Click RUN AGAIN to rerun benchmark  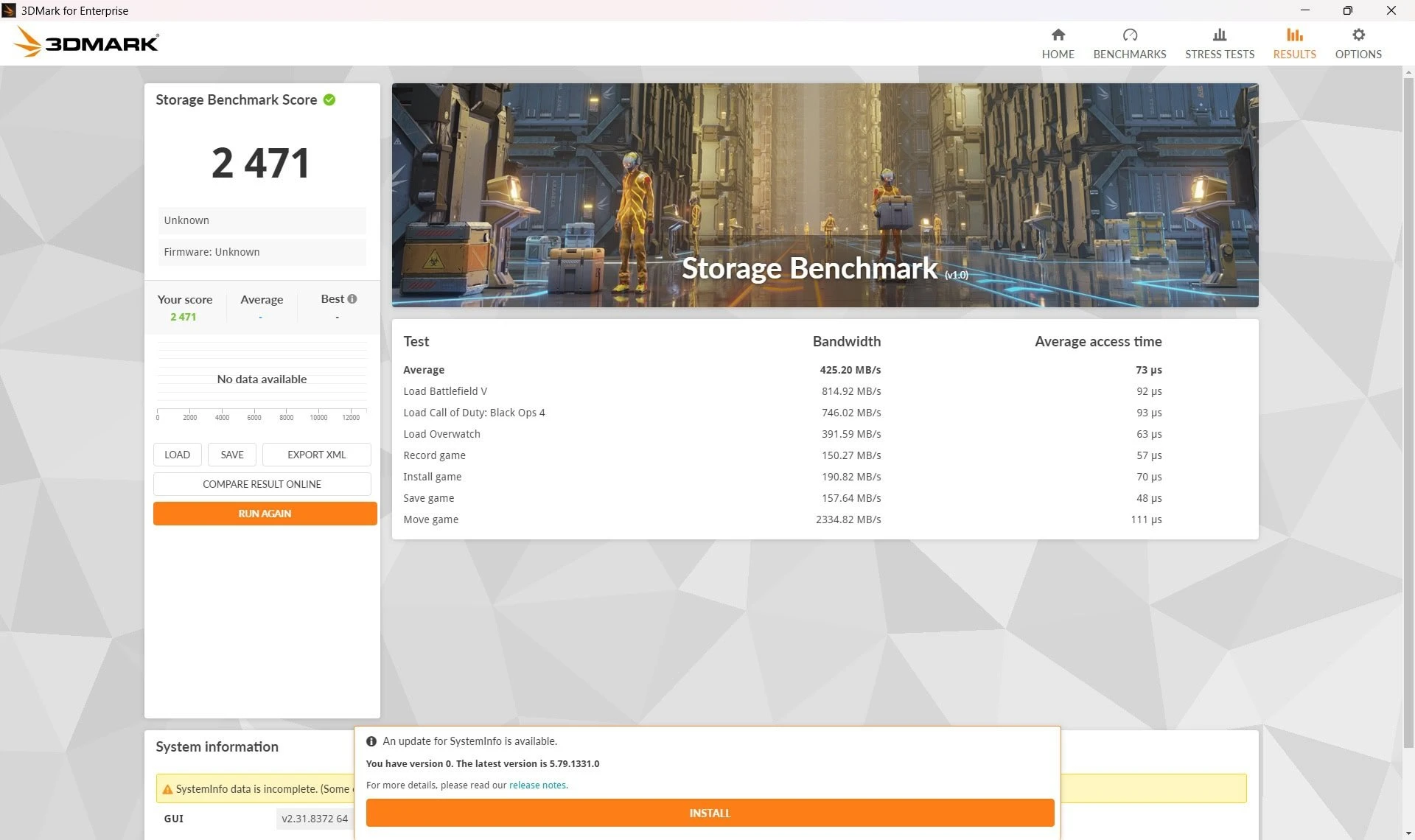point(265,514)
